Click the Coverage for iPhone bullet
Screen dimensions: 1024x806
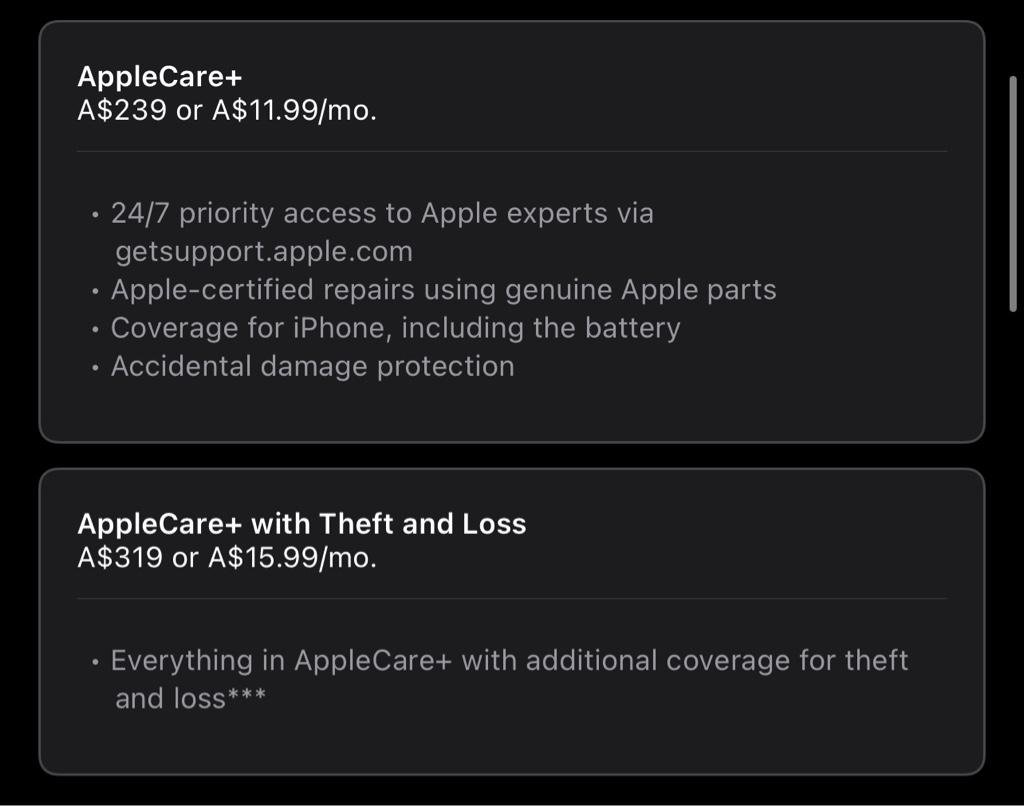pos(395,328)
